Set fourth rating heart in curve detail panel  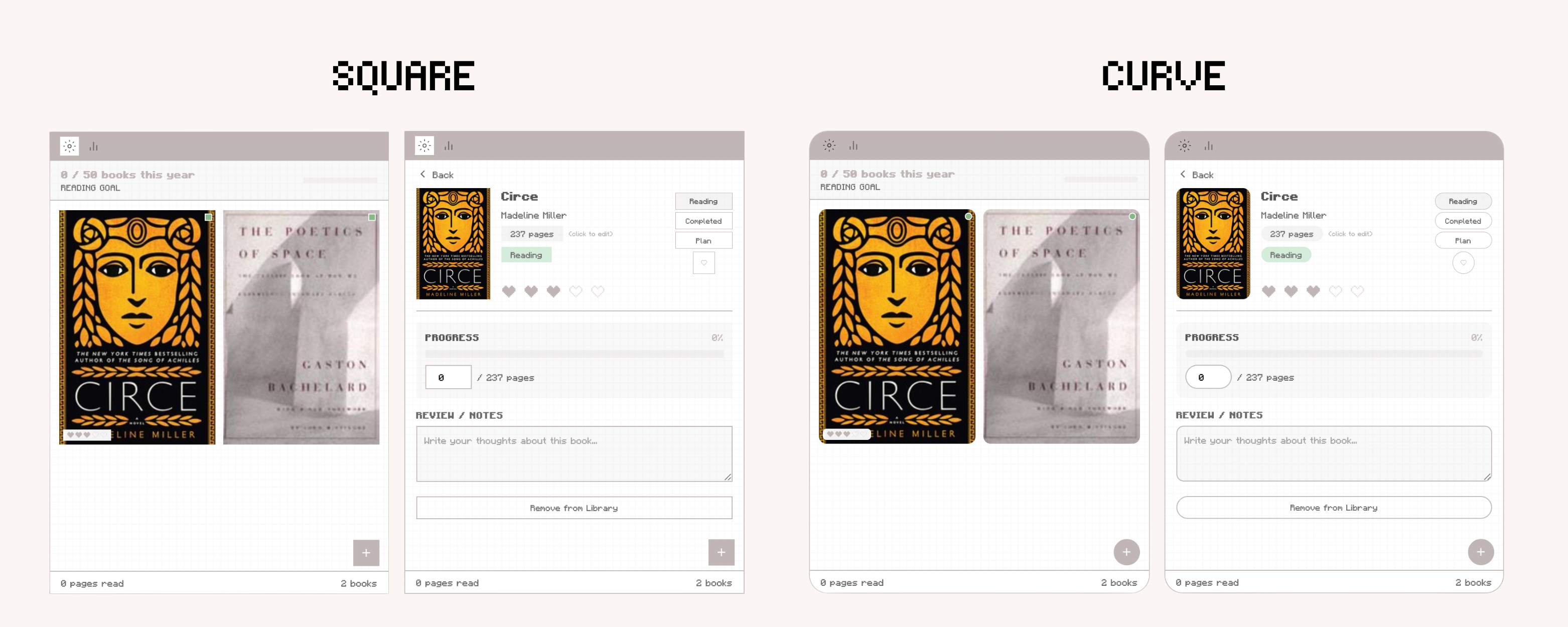coord(1336,291)
